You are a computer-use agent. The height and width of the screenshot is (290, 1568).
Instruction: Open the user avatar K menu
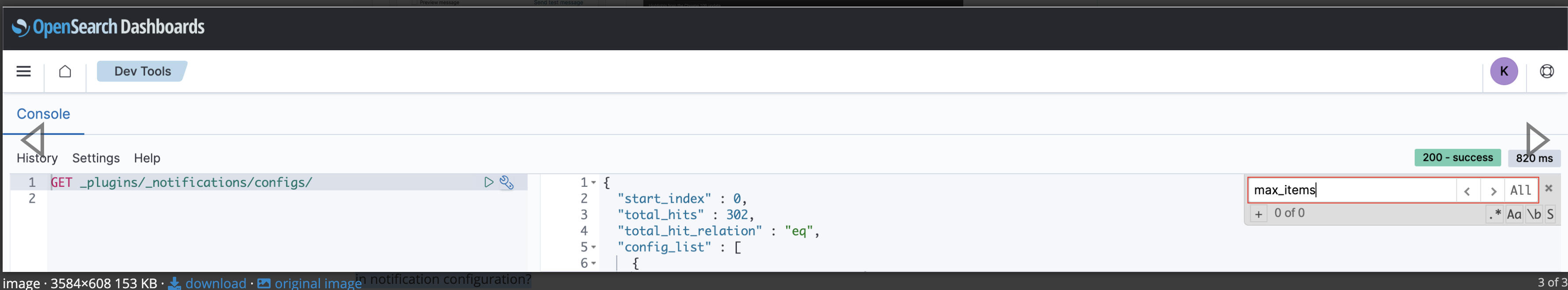pyautogui.click(x=1504, y=71)
